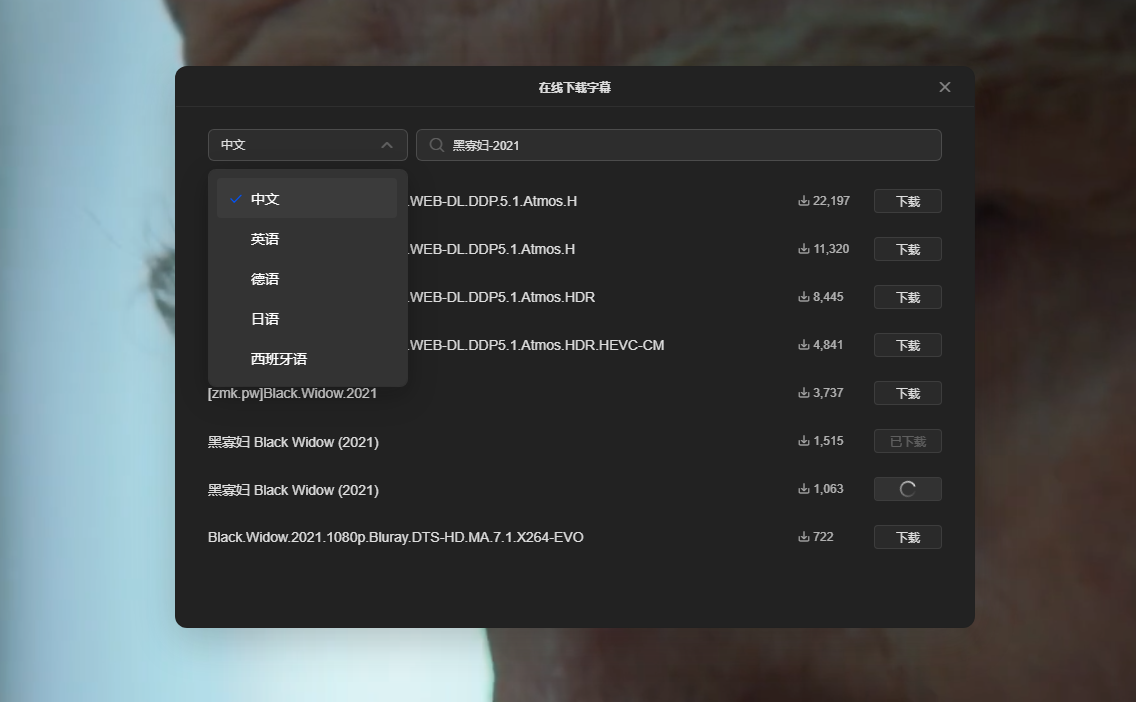Image resolution: width=1136 pixels, height=702 pixels.
Task: Pick 日语 as subtitle language
Action: (x=265, y=319)
